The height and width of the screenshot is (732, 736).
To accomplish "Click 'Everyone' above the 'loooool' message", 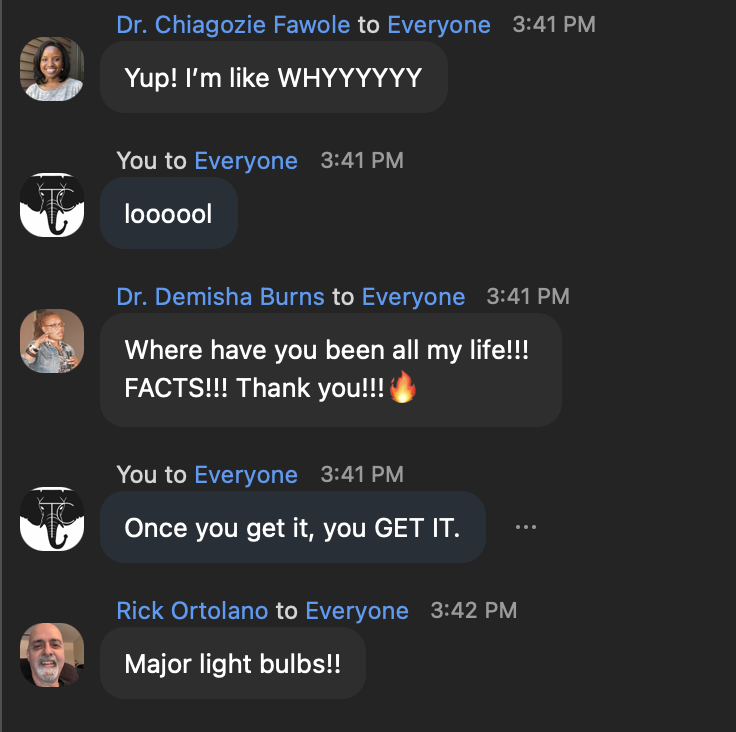I will (246, 161).
